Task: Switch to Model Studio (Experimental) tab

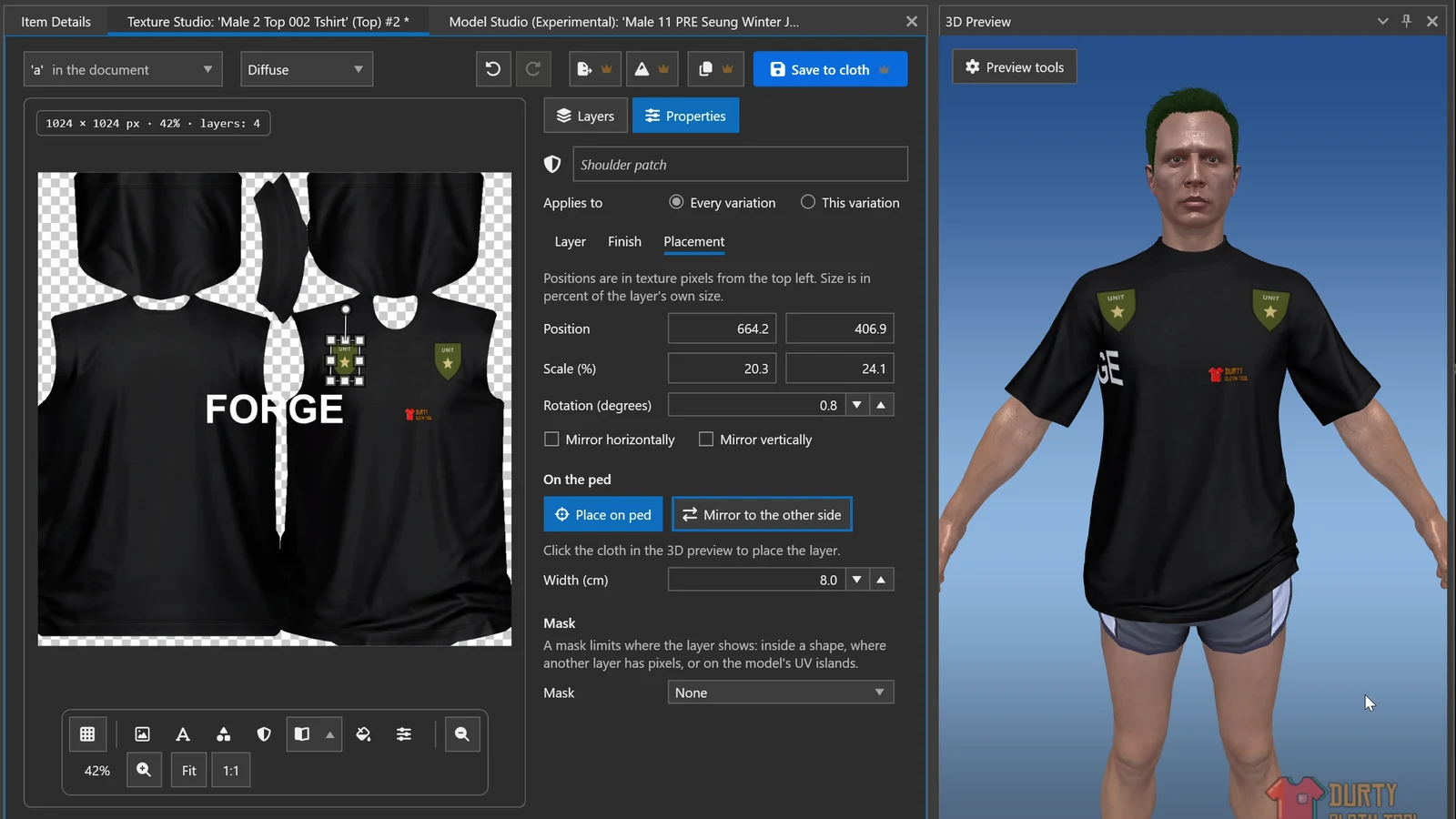Action: 624,21
